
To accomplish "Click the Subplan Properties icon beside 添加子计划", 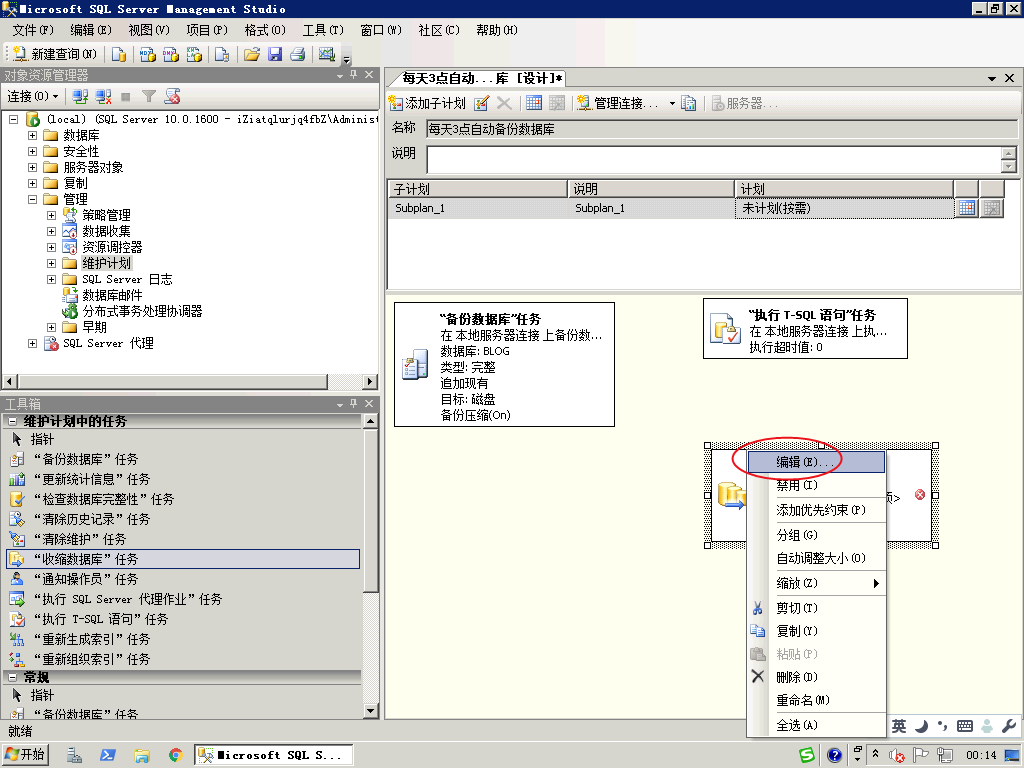I will (x=481, y=103).
